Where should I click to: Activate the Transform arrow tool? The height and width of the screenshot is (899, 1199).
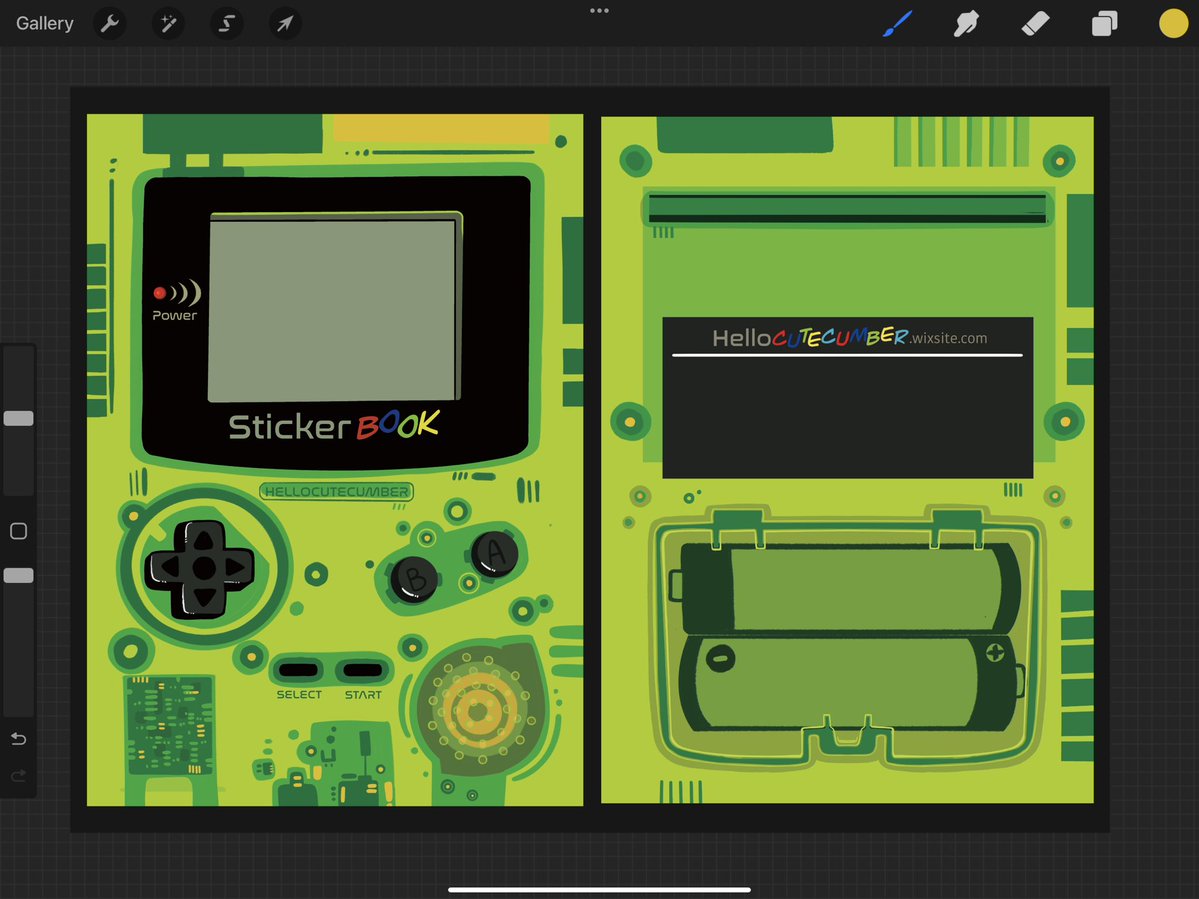coord(284,24)
